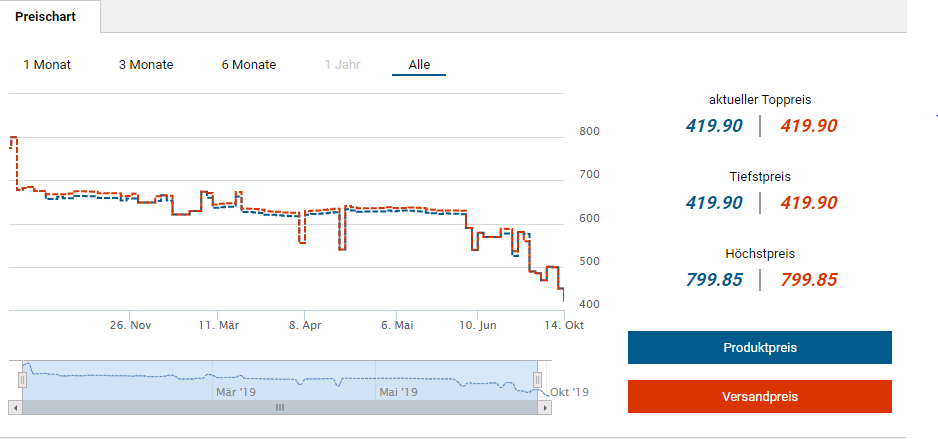The width and height of the screenshot is (938, 439).
Task: Click the navigator scrollbar right arrow
Action: click(545, 408)
